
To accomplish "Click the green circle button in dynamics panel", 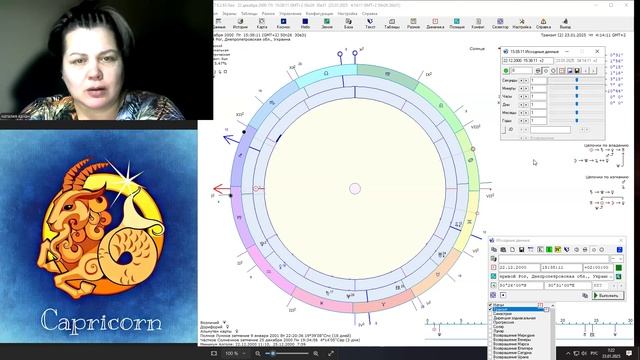I will tap(506, 71).
